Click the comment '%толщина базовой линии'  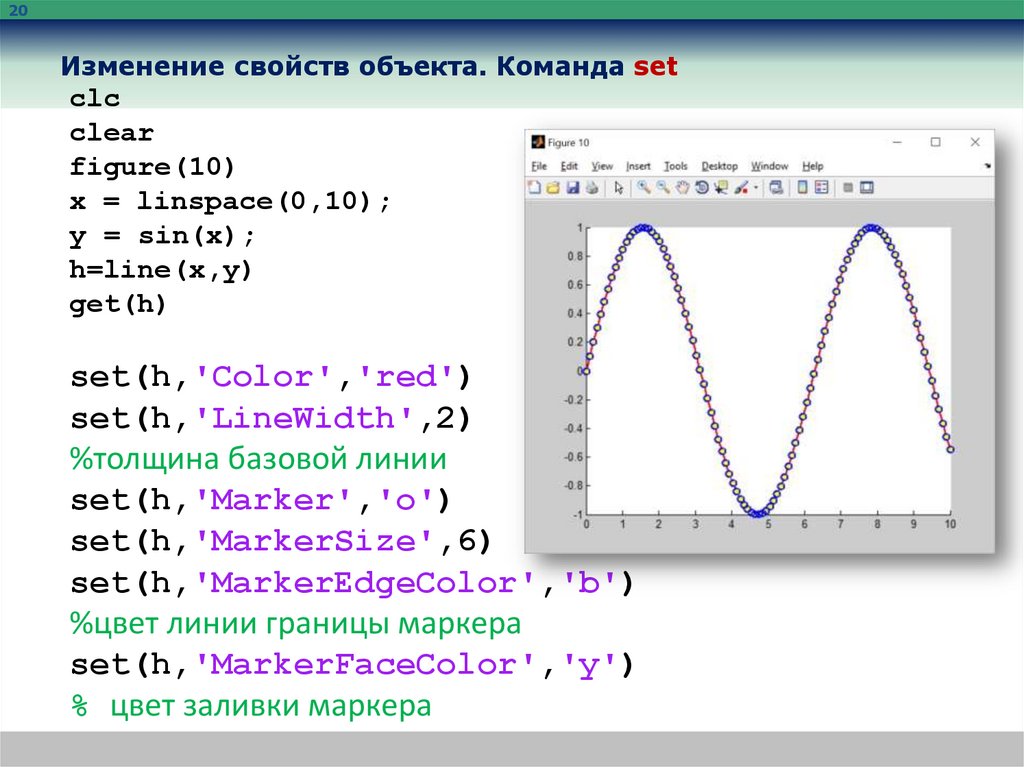(x=258, y=459)
